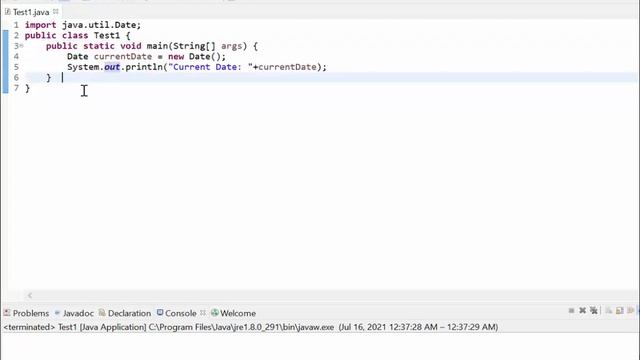This screenshot has height=360, width=640.
Task: Click the javaw.exe path in console header
Action: 241,327
